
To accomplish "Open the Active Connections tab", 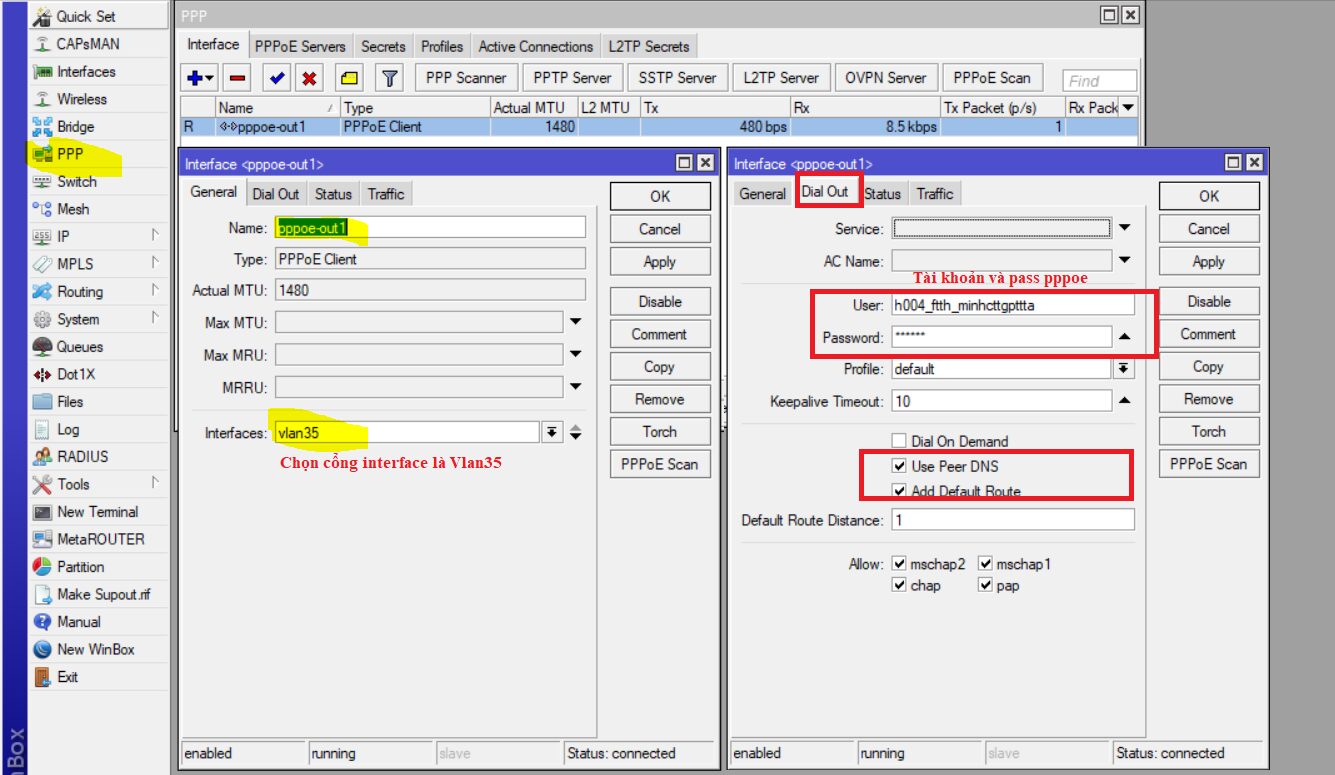I will point(535,46).
